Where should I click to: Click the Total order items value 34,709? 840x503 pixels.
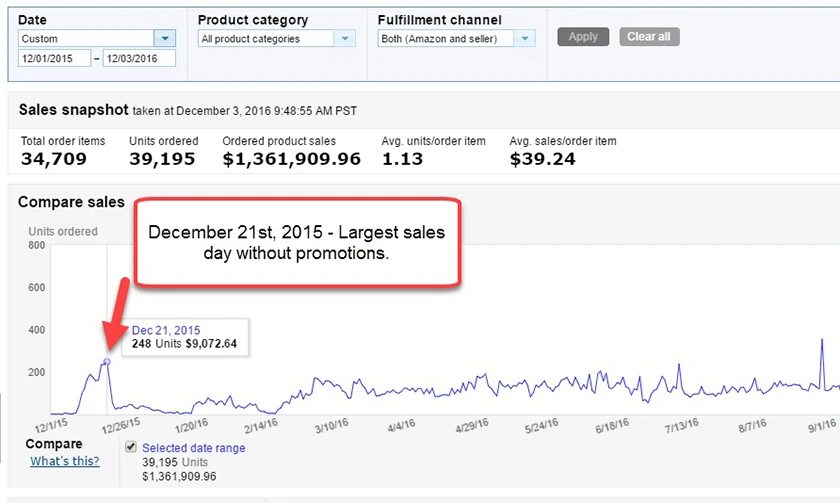pos(54,159)
